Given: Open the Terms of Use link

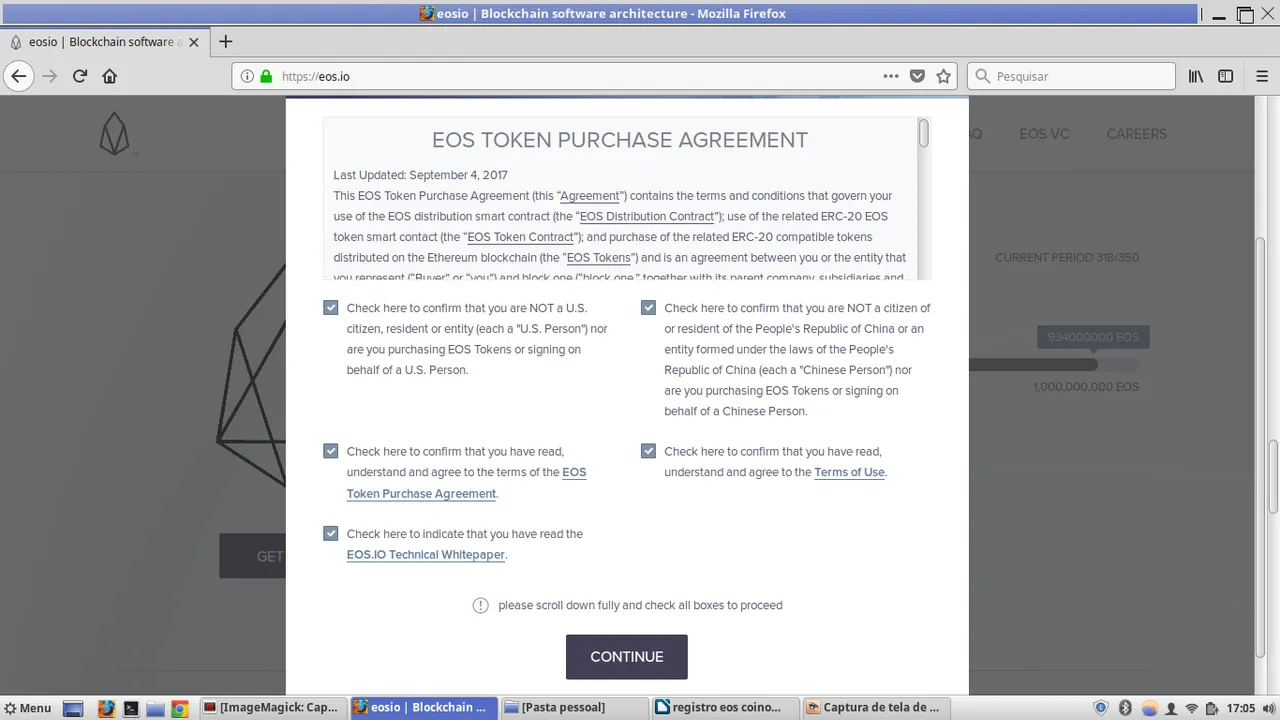Looking at the screenshot, I should tap(849, 472).
